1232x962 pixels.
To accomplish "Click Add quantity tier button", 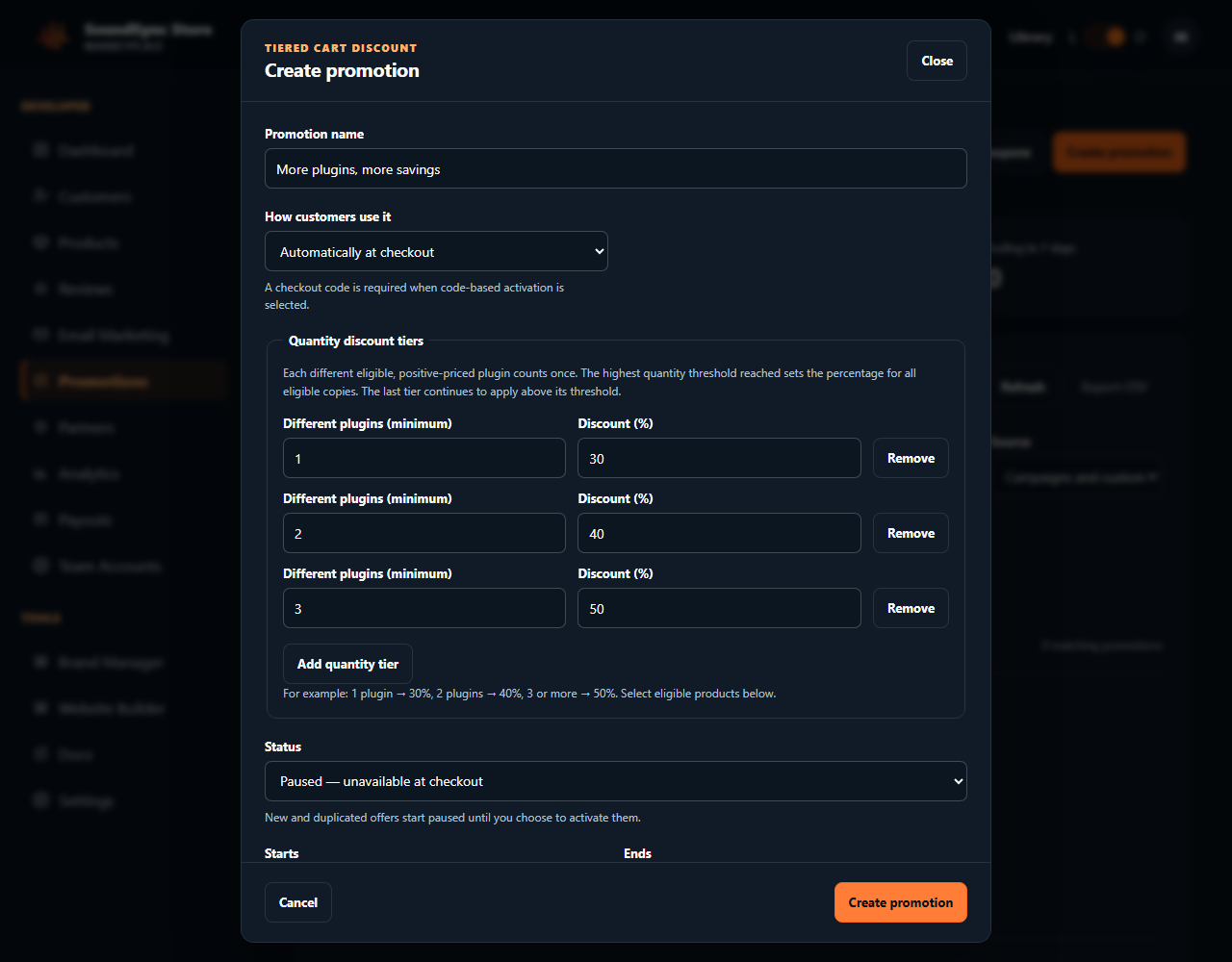I will tap(347, 664).
